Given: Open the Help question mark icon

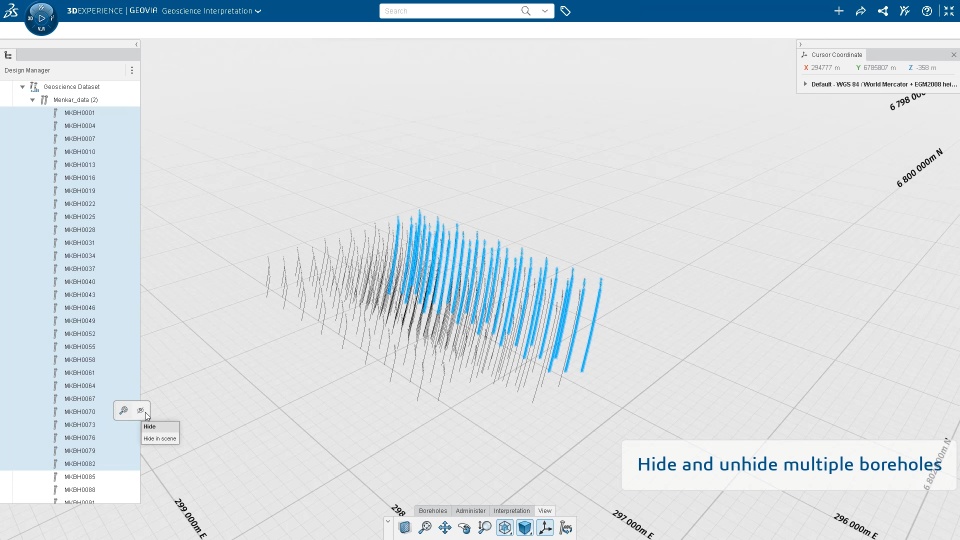Looking at the screenshot, I should (926, 11).
